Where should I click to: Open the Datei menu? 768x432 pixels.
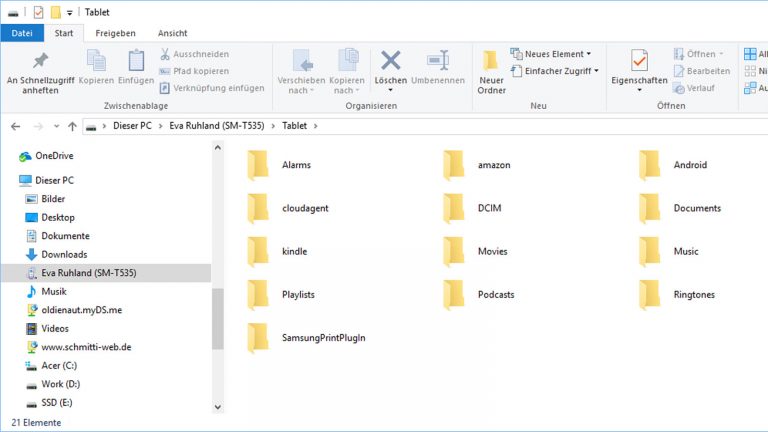22,33
